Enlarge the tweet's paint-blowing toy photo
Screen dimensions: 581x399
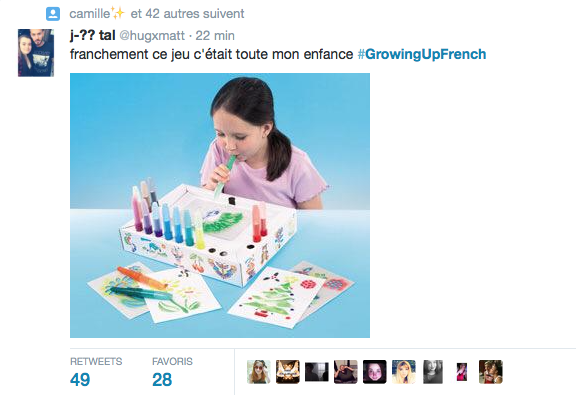(x=220, y=205)
